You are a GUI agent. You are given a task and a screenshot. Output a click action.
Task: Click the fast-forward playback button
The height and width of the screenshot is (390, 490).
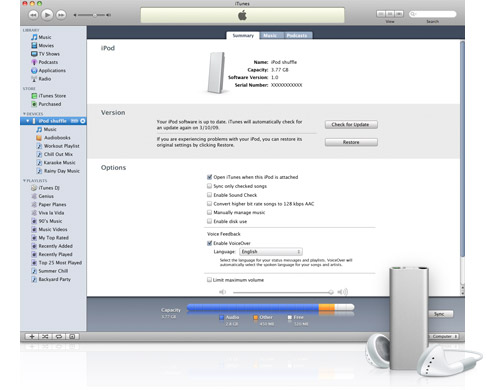coord(61,15)
